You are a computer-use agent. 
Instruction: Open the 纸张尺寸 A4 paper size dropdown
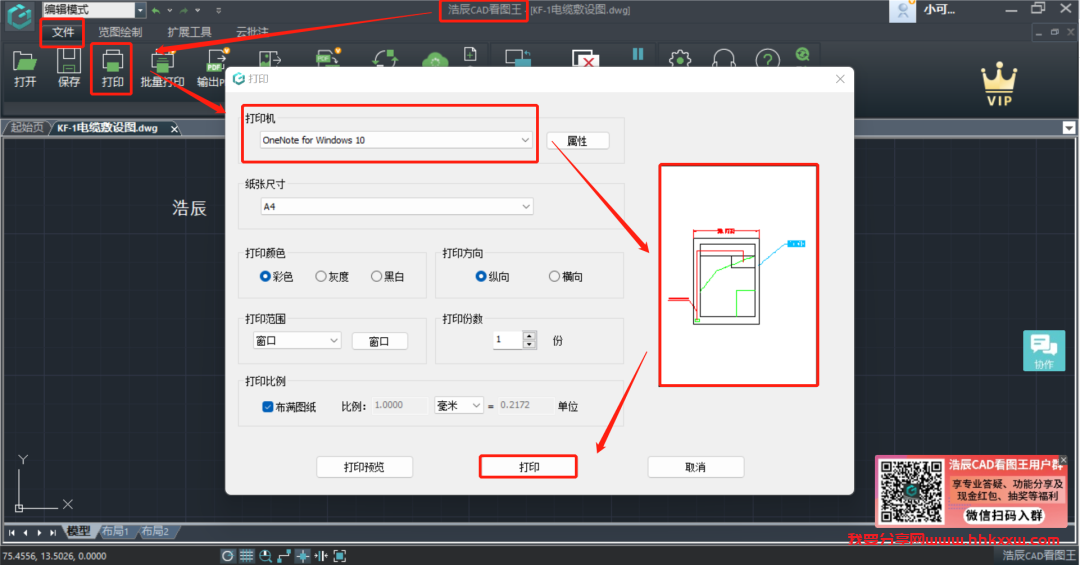coord(397,206)
